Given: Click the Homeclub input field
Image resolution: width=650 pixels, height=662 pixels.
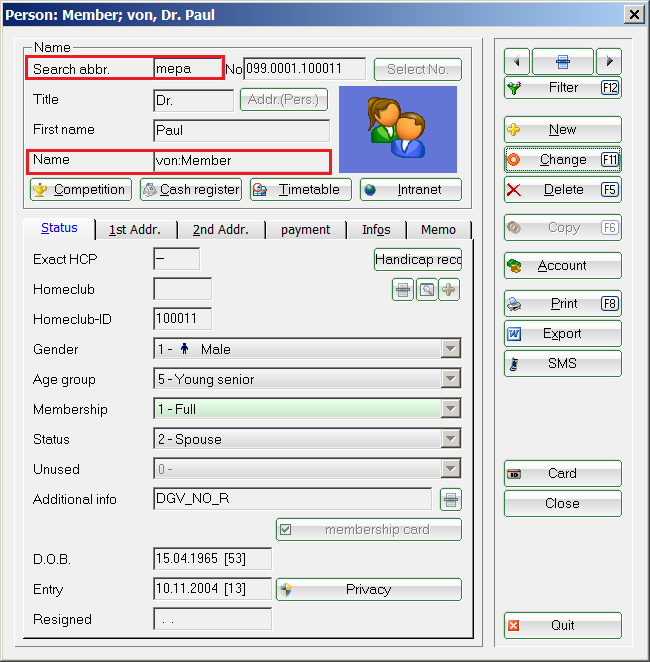Looking at the screenshot, I should coord(183,289).
